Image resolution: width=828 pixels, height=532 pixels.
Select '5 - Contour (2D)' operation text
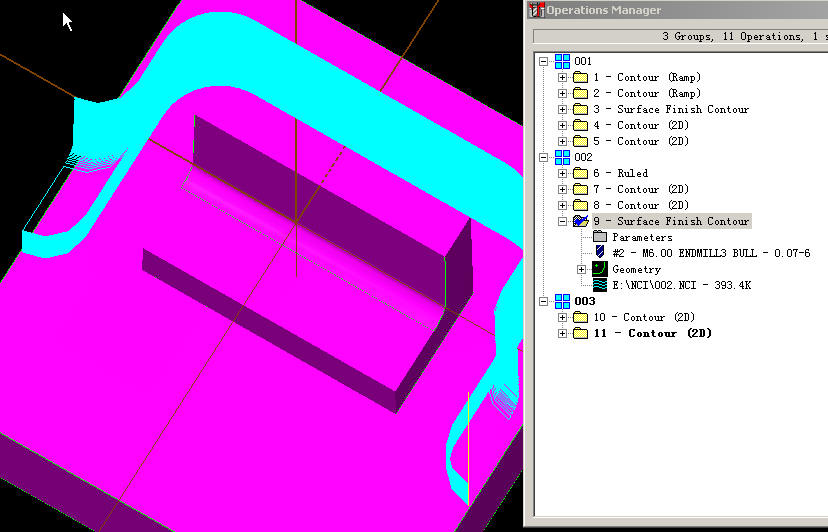click(641, 141)
